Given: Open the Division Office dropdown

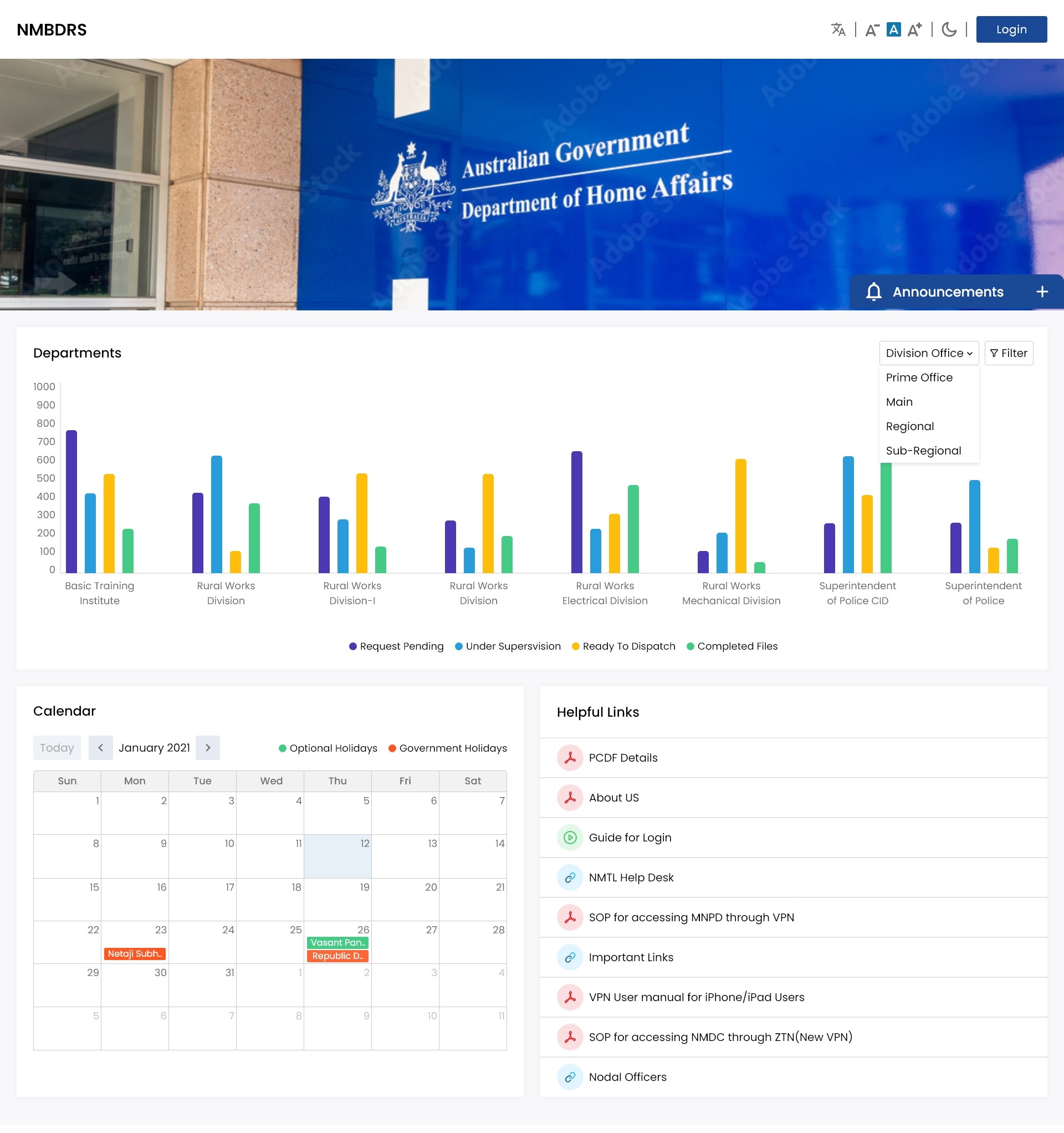Looking at the screenshot, I should (x=928, y=353).
